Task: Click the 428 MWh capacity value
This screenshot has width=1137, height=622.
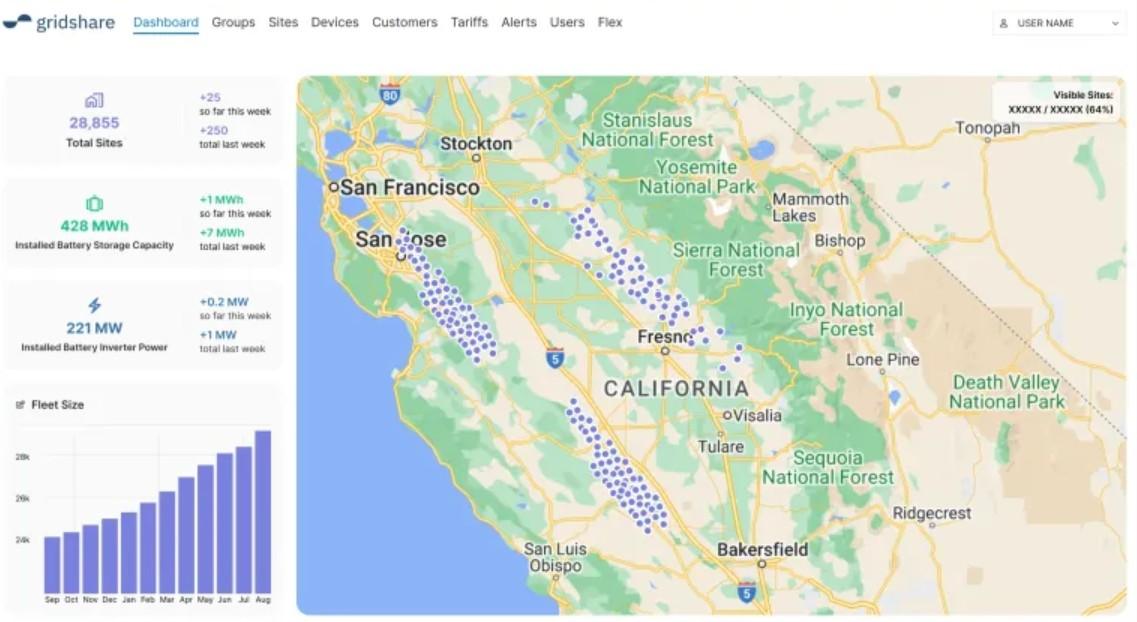Action: pos(94,225)
